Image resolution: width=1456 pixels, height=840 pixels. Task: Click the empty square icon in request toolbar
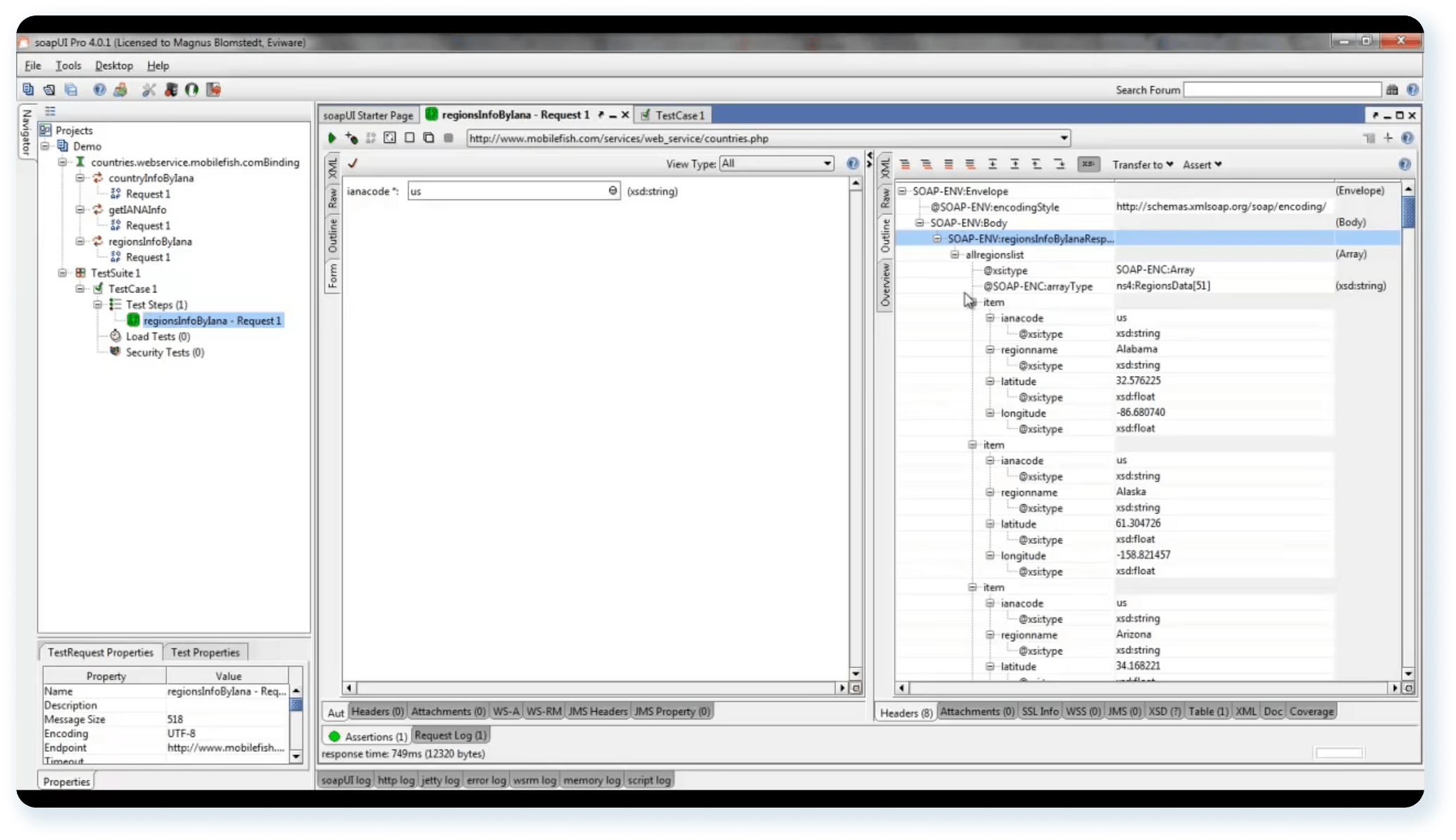point(410,138)
